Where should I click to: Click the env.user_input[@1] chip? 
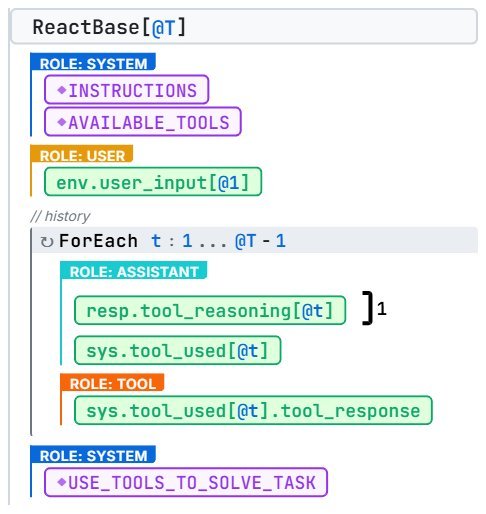(x=153, y=182)
